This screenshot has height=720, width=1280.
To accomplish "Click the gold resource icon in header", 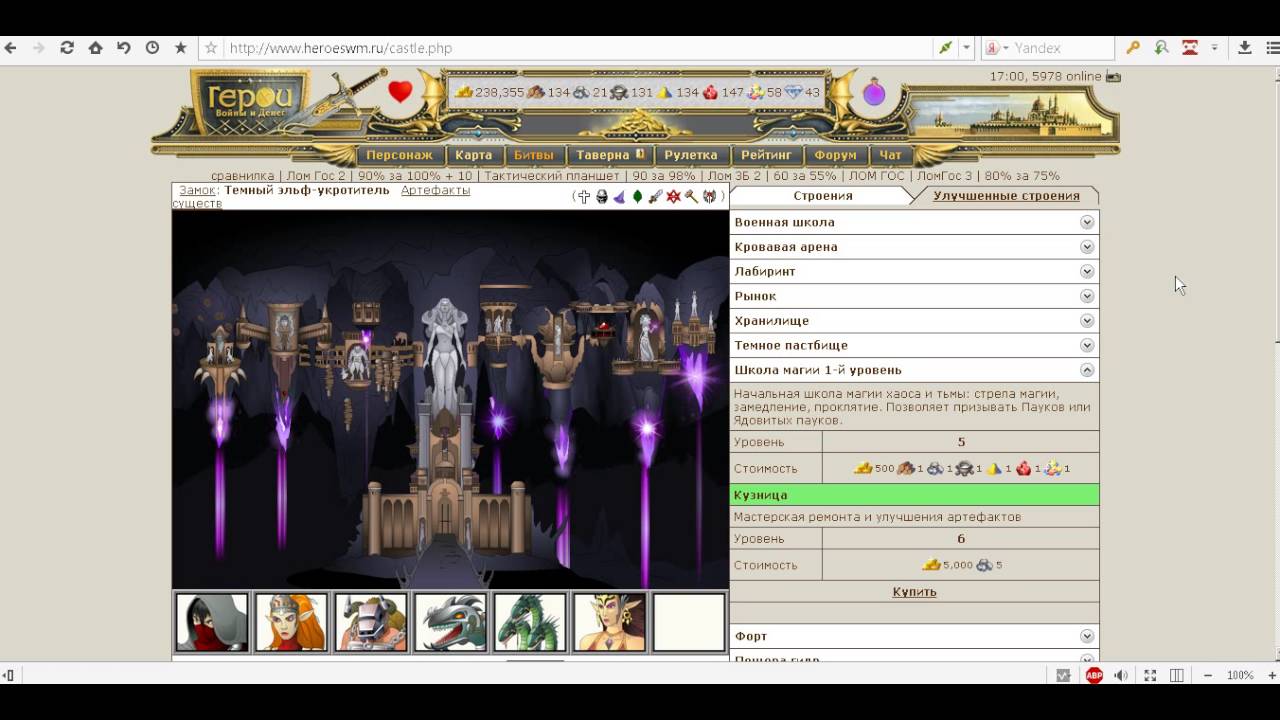I will 464,92.
